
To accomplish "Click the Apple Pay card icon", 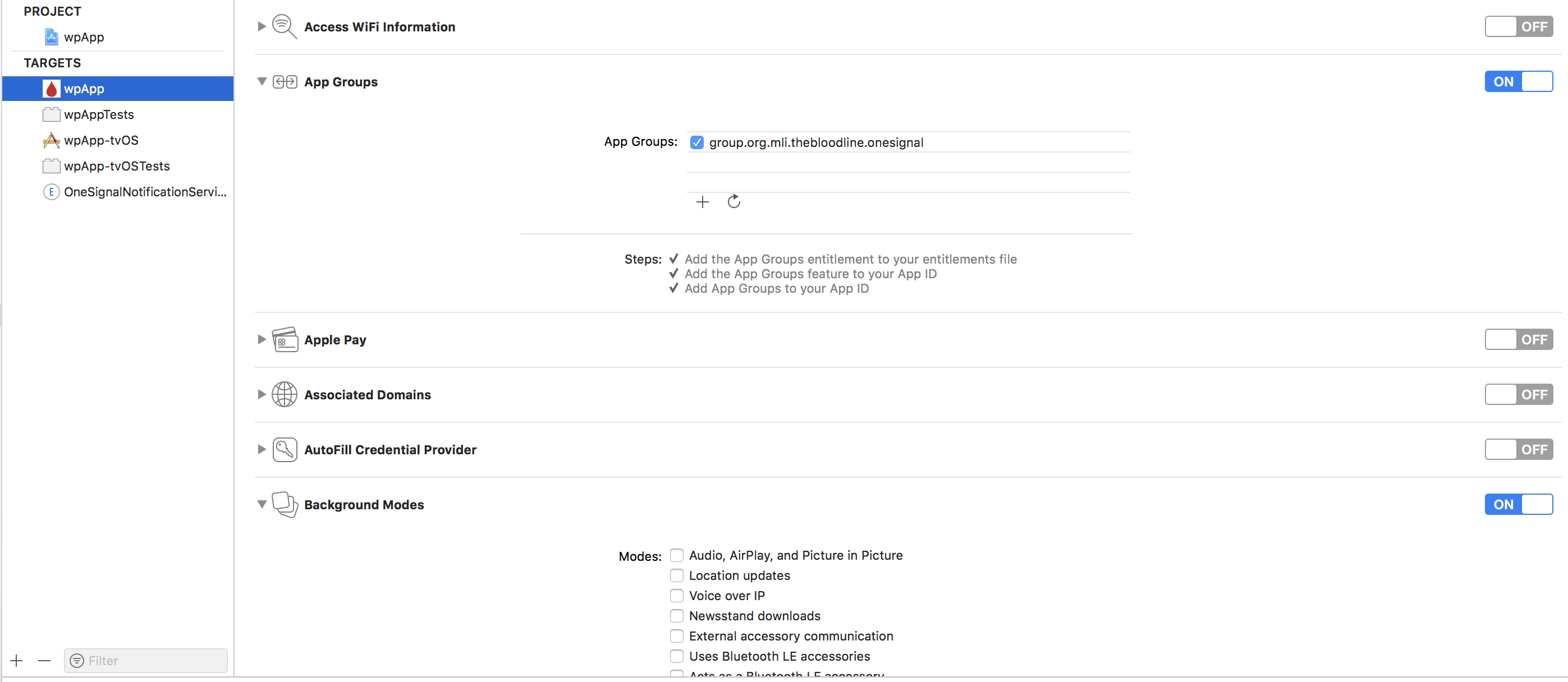I will (286, 339).
